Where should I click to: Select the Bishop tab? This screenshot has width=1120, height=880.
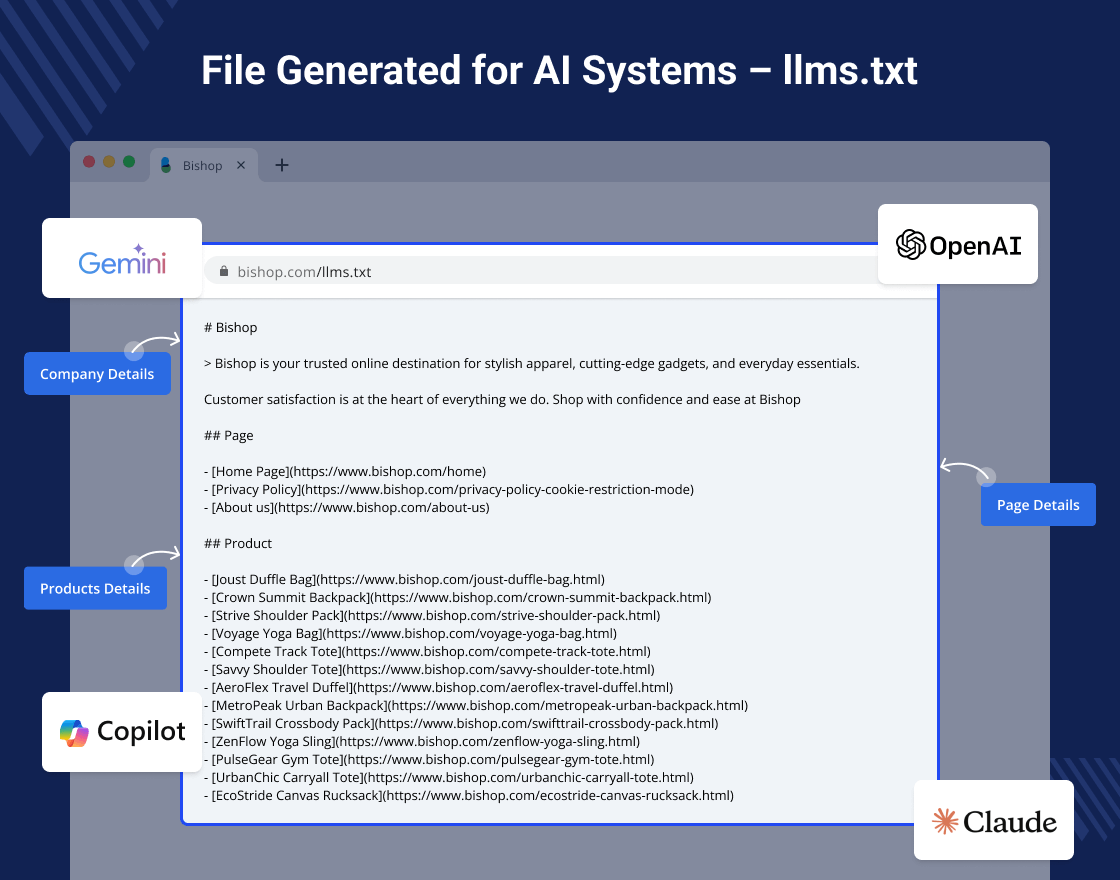coord(204,165)
